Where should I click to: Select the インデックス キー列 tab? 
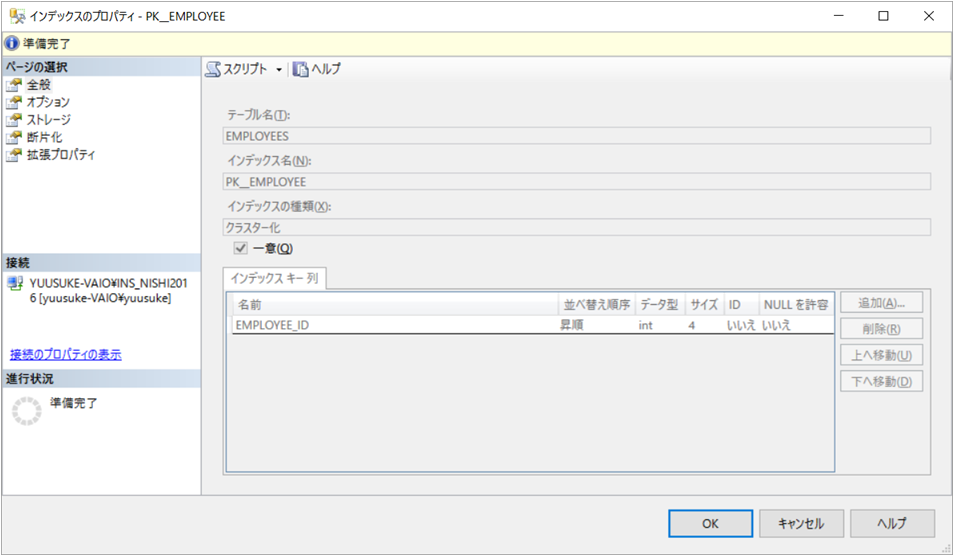click(x=274, y=279)
